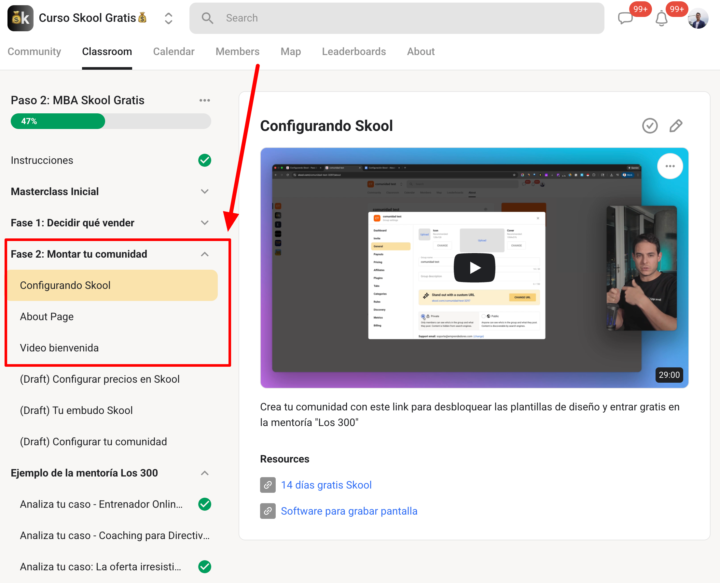The height and width of the screenshot is (583, 720).
Task: Open the group switcher dropdown arrows
Action: [168, 18]
